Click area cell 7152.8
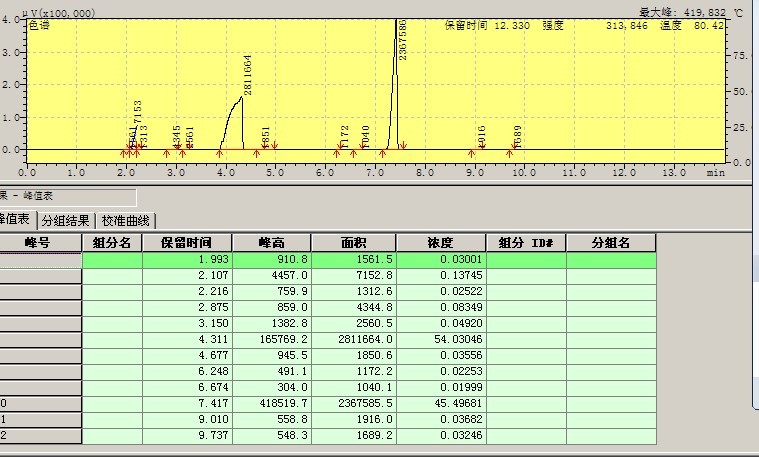Image resolution: width=759 pixels, height=457 pixels. click(353, 275)
